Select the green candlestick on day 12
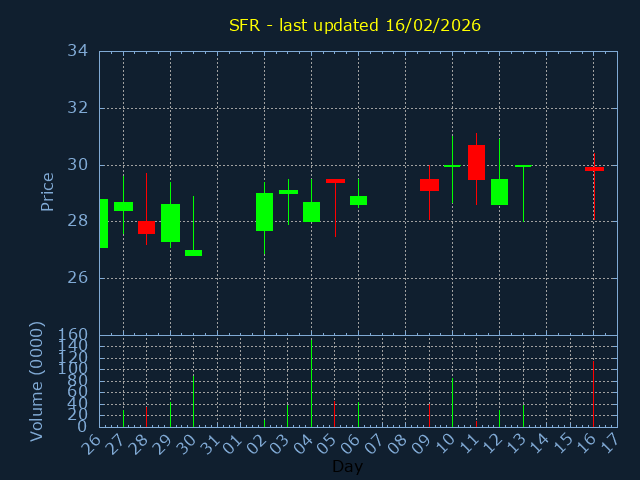Screen dimensions: 640x480 [499, 192]
